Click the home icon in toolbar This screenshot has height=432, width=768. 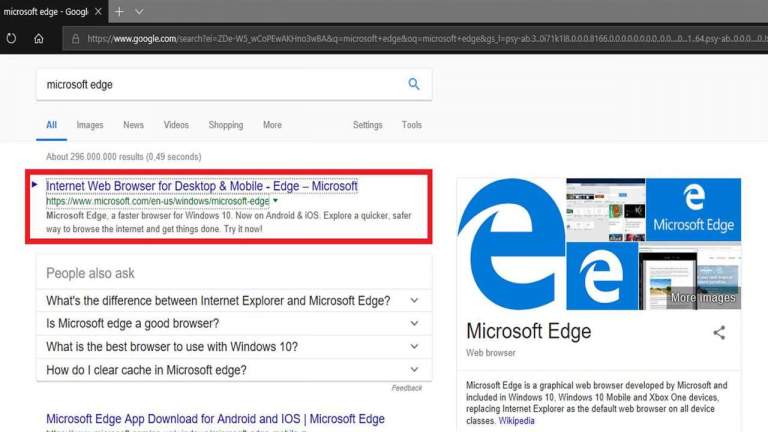pos(39,38)
